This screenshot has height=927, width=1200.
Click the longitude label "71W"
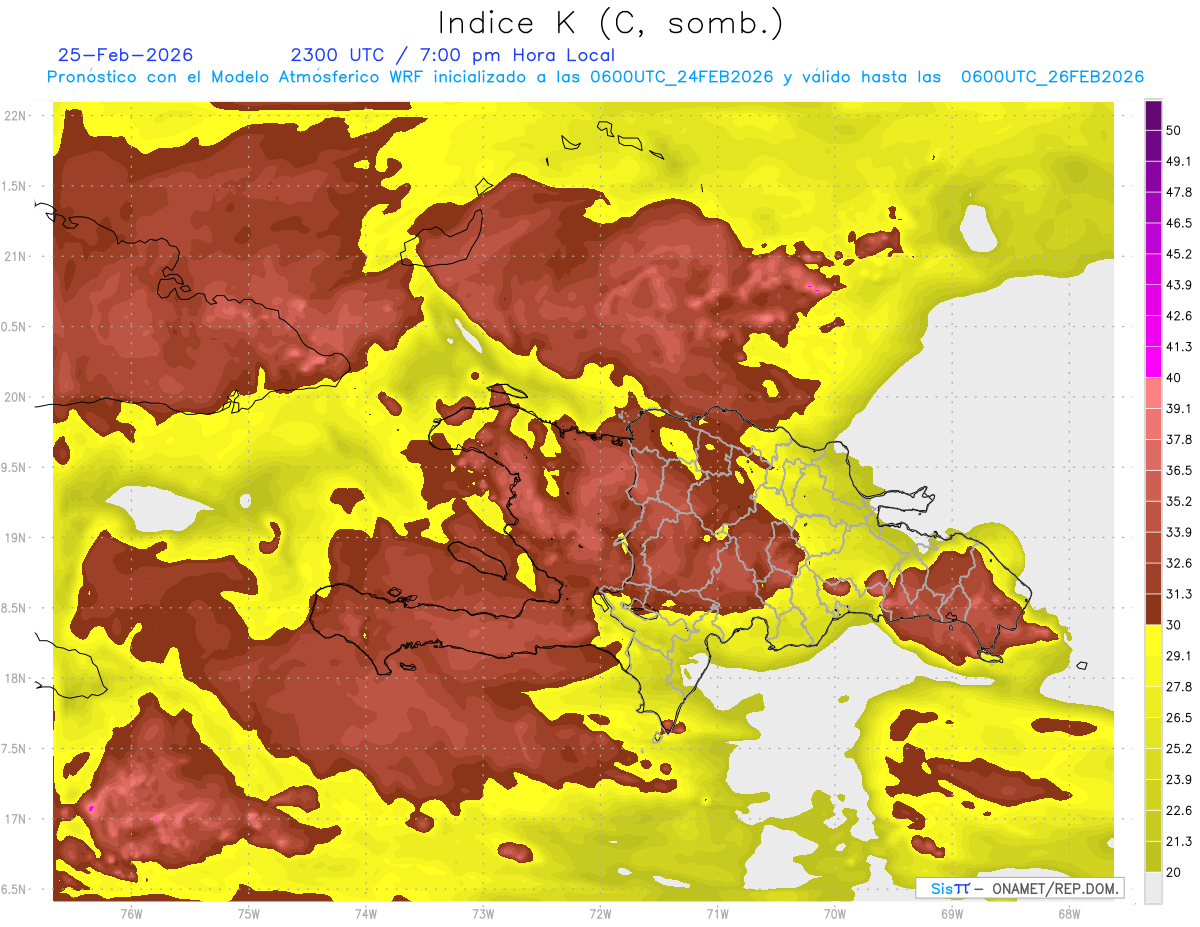717,913
